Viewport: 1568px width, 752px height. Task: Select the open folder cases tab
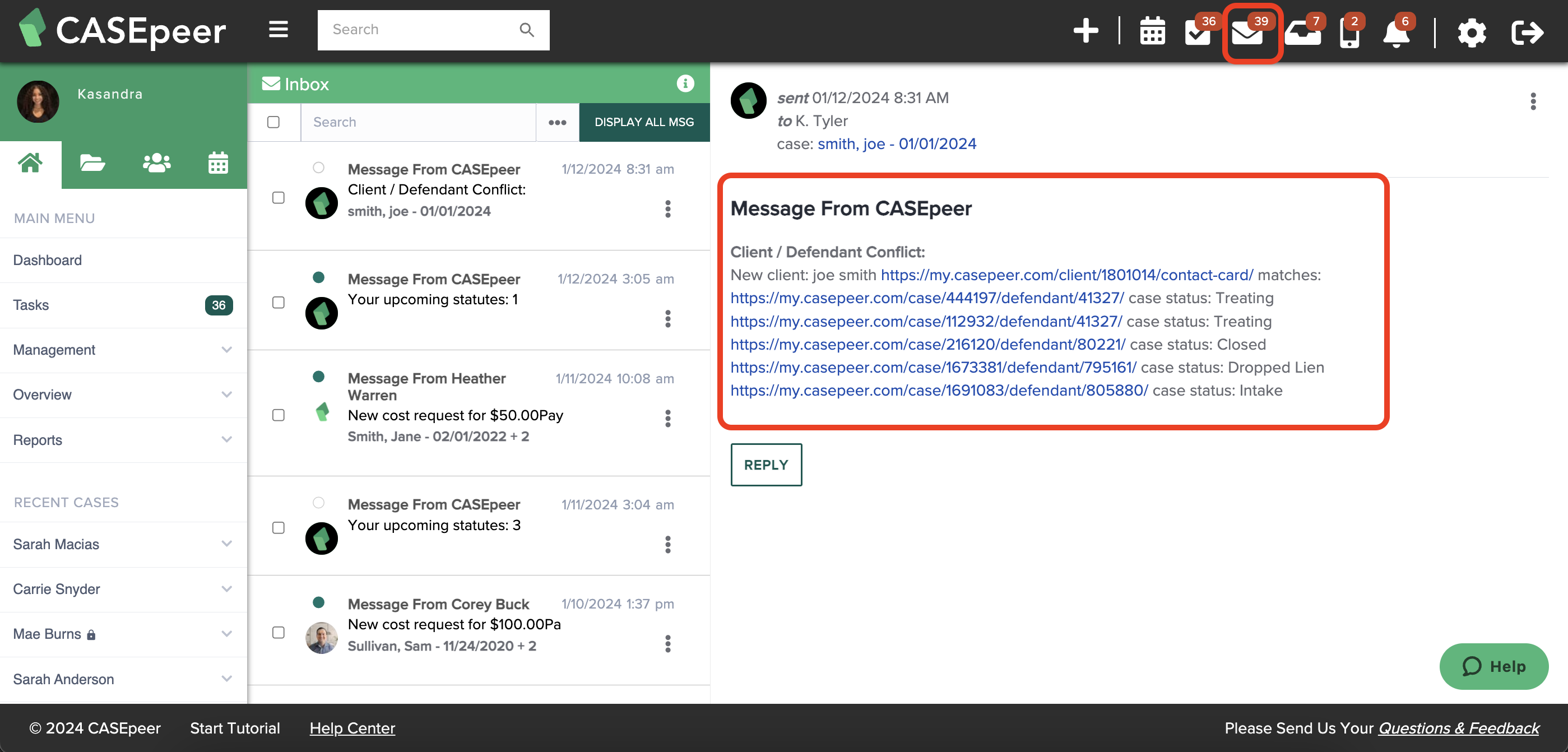pos(92,163)
